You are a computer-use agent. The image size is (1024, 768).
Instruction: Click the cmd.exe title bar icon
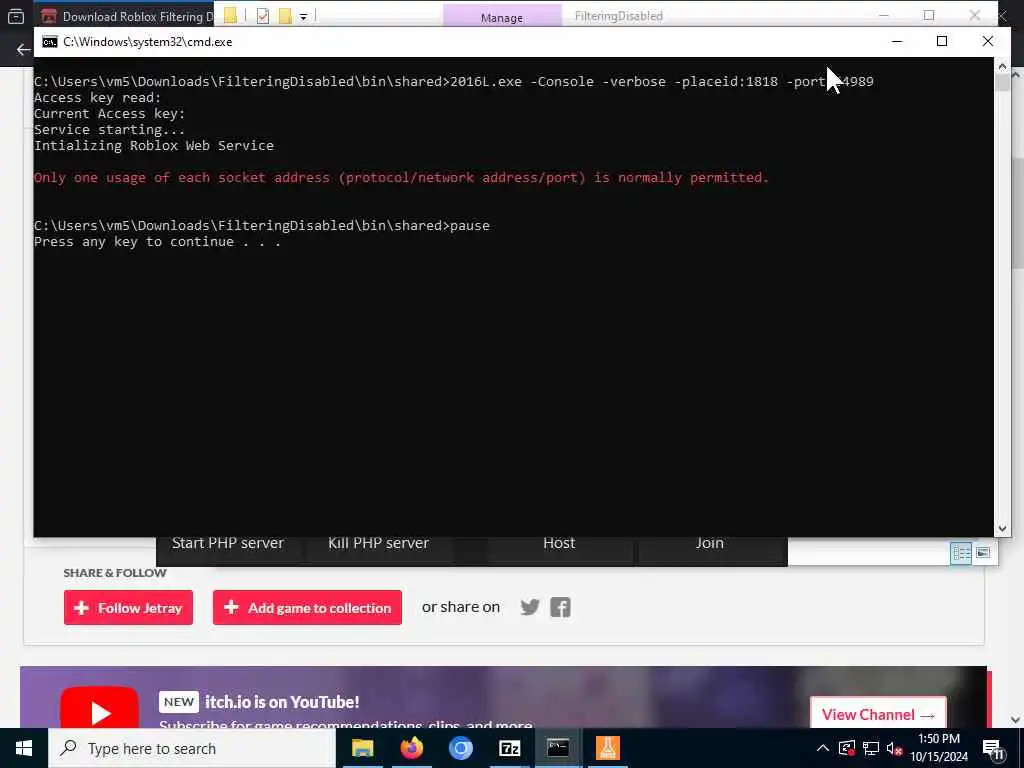click(x=50, y=42)
